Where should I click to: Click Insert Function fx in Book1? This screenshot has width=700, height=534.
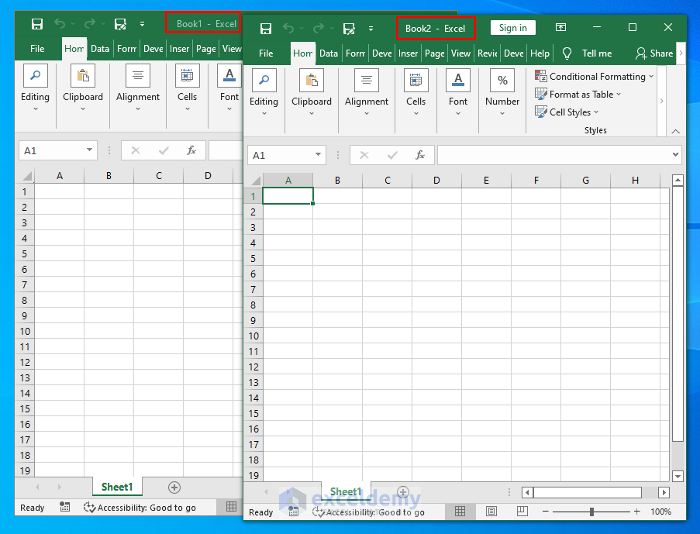tap(192, 150)
